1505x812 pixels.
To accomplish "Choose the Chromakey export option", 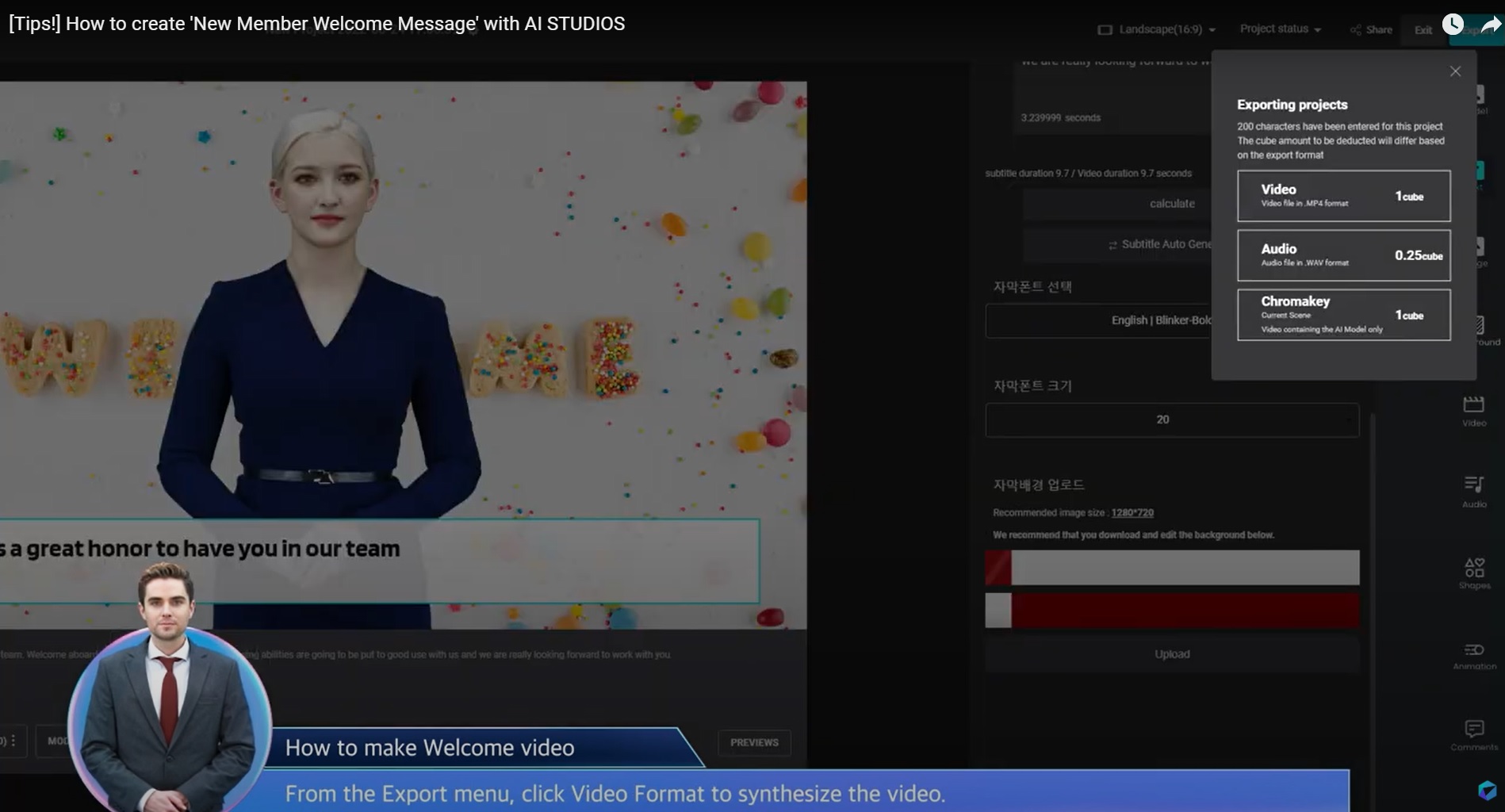I will point(1343,315).
